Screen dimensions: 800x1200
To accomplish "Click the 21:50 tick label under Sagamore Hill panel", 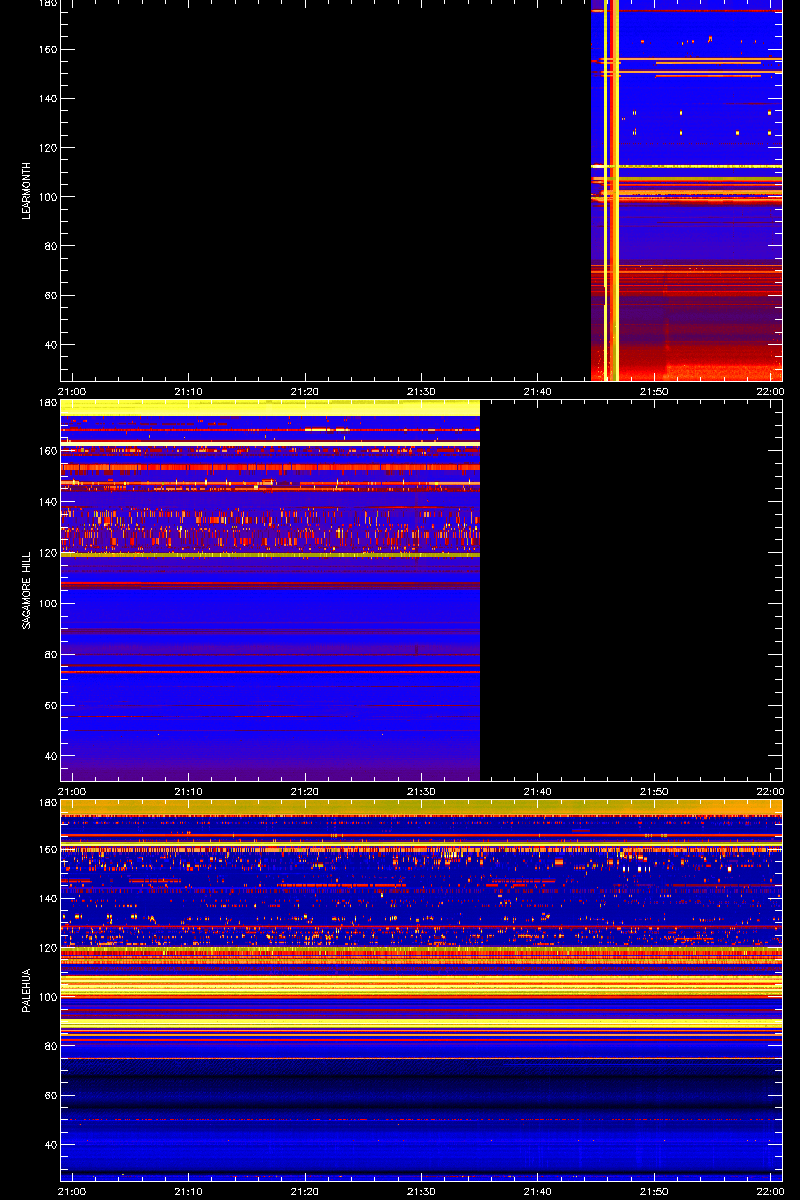I will coord(654,792).
